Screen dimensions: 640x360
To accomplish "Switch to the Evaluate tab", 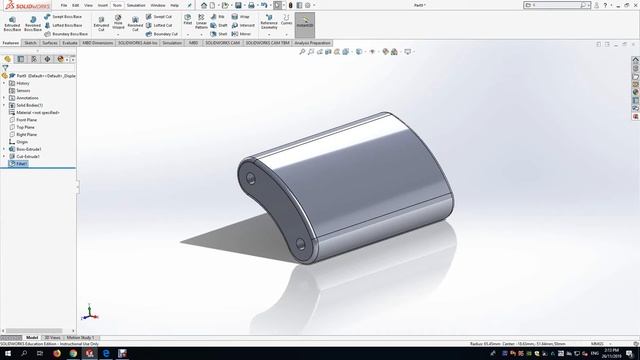I will pos(70,43).
